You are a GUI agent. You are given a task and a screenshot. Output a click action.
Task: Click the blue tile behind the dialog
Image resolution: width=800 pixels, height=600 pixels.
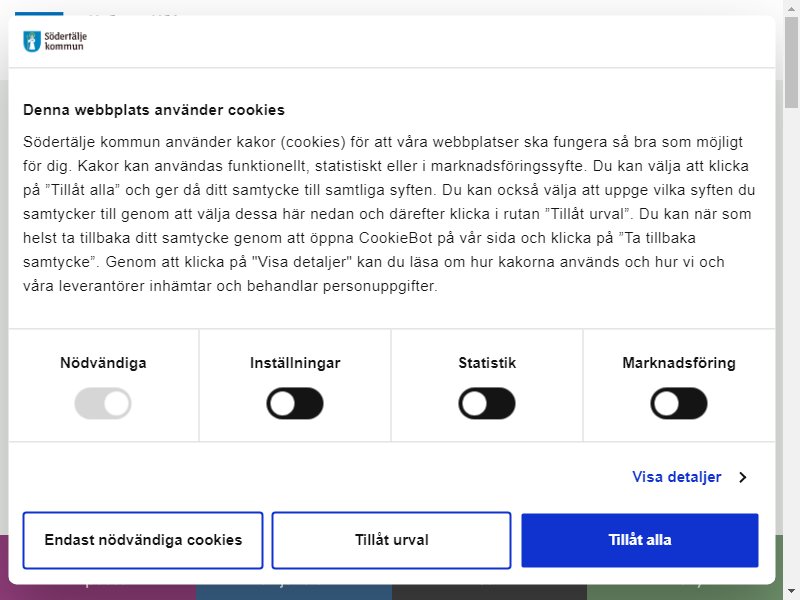click(294, 592)
